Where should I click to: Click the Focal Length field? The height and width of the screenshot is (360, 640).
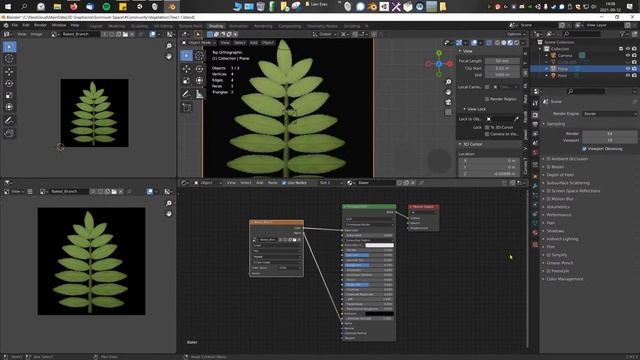pyautogui.click(x=502, y=61)
